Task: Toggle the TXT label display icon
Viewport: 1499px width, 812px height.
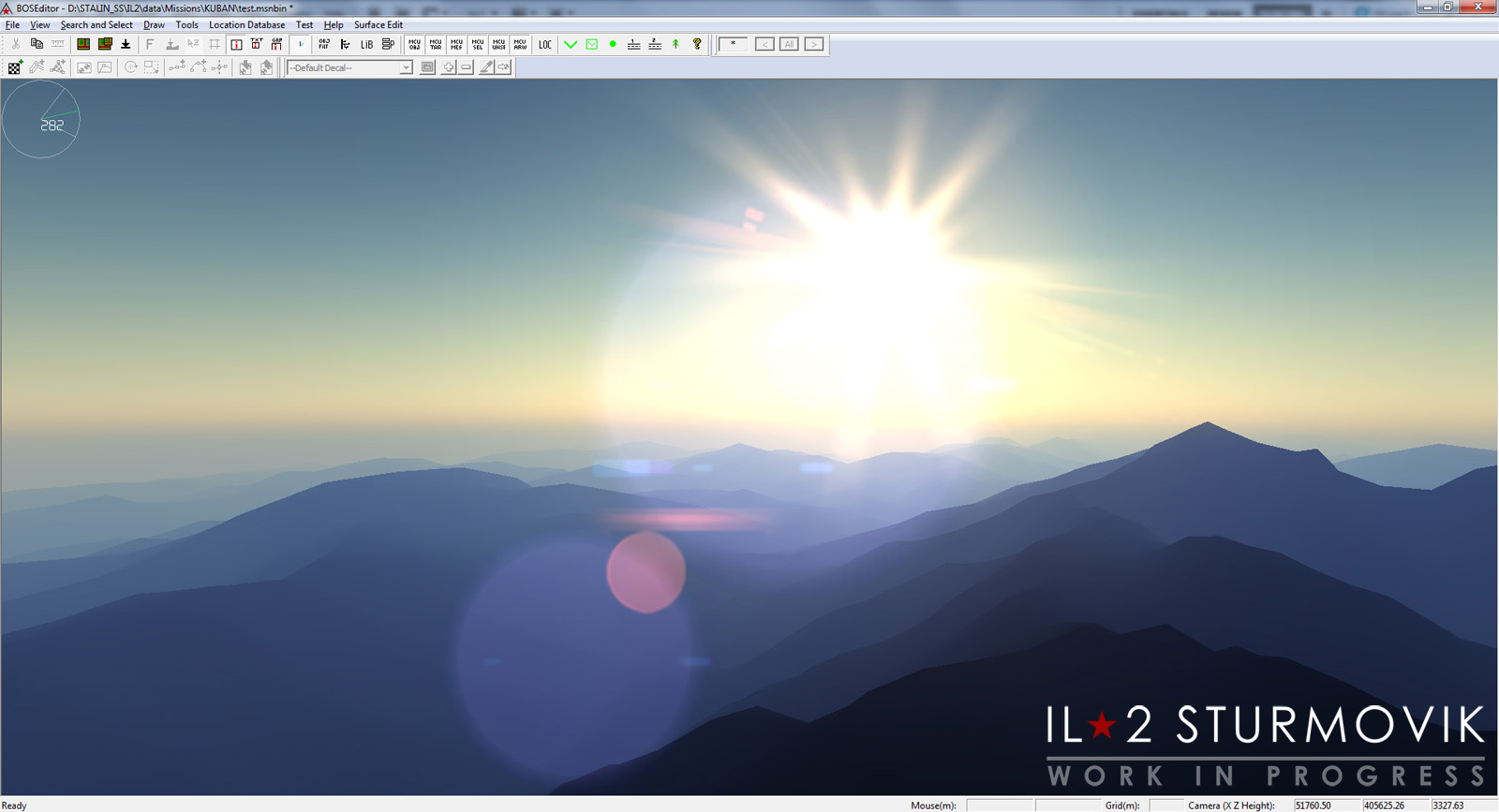Action: click(257, 44)
